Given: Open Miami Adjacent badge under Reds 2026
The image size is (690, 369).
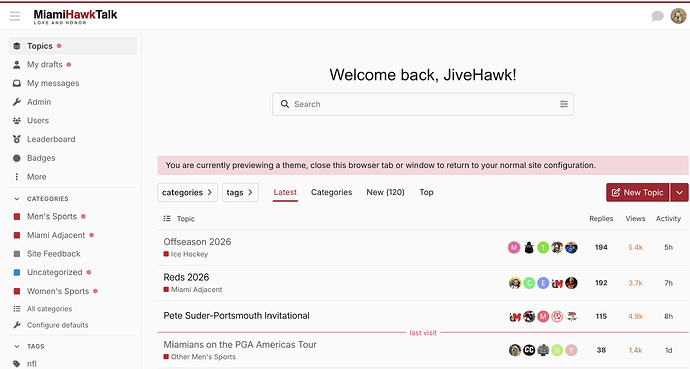Looking at the screenshot, I should click(x=193, y=290).
